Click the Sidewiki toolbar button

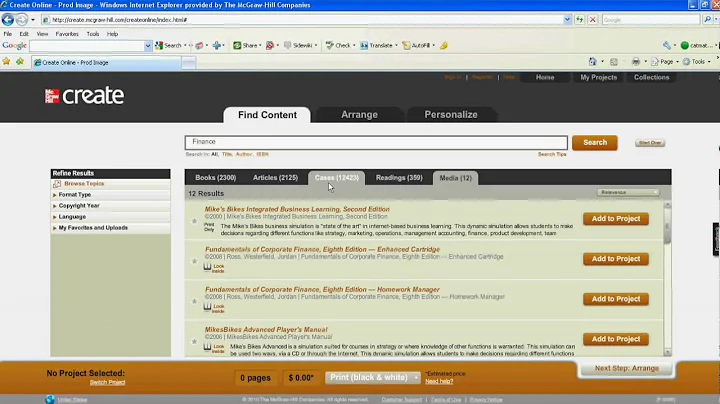click(x=298, y=45)
